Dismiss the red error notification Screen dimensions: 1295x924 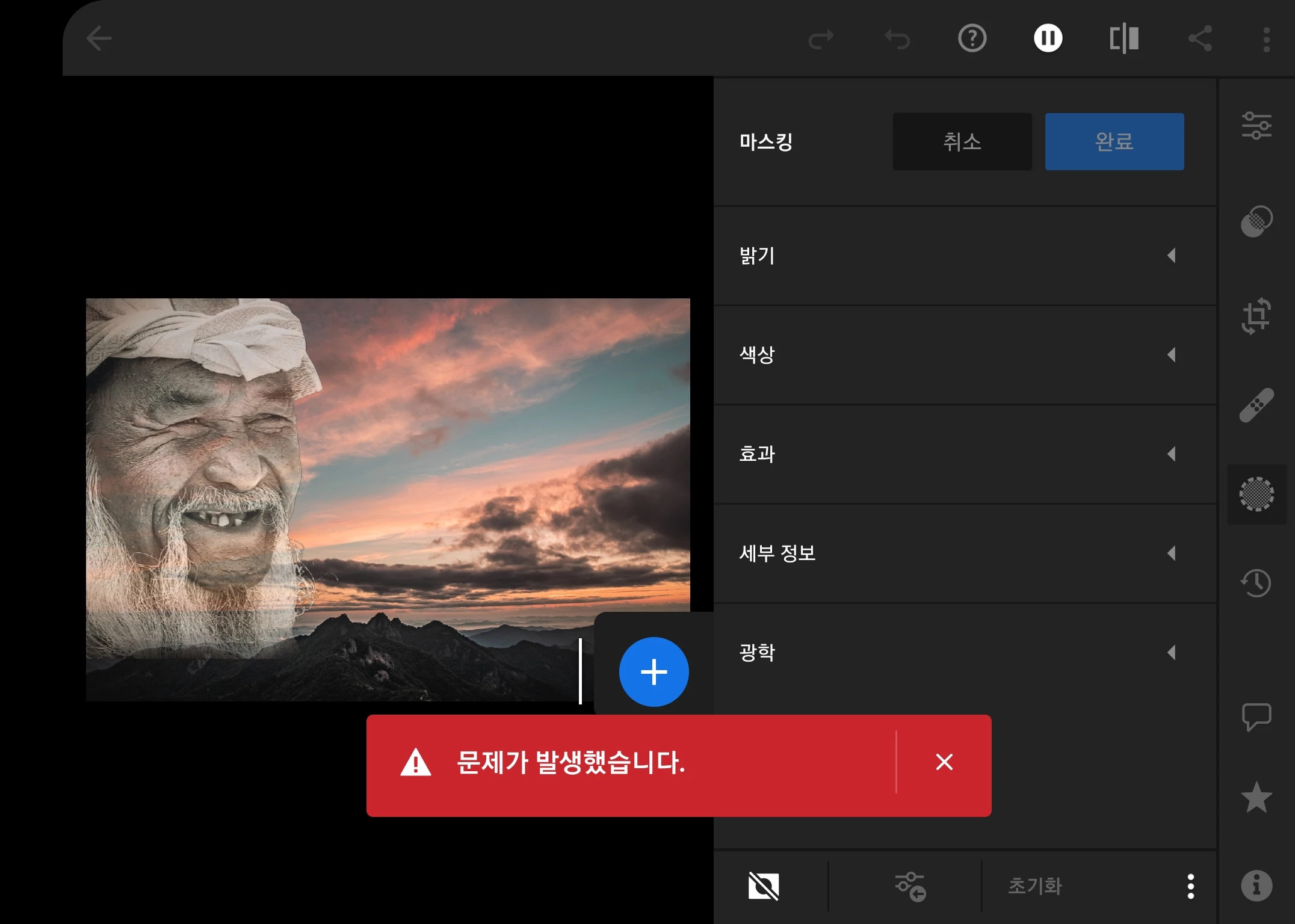point(944,762)
